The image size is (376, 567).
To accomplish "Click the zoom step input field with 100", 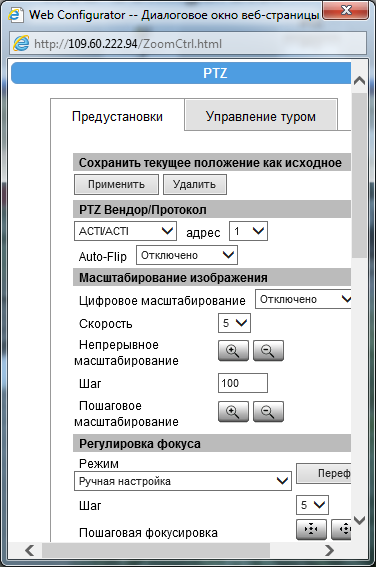I will 243,383.
